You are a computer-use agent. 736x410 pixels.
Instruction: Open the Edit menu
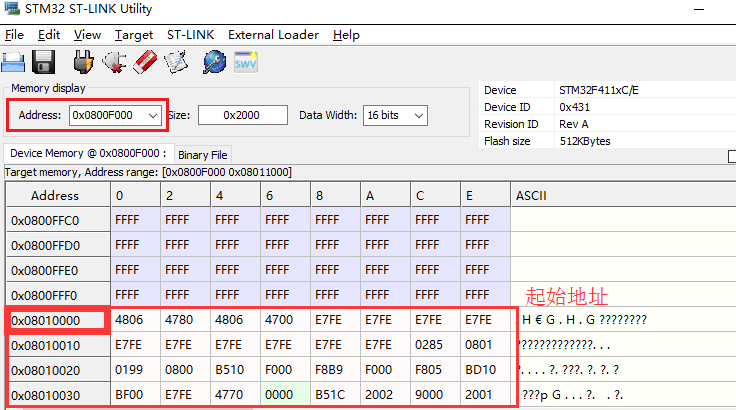coord(49,35)
